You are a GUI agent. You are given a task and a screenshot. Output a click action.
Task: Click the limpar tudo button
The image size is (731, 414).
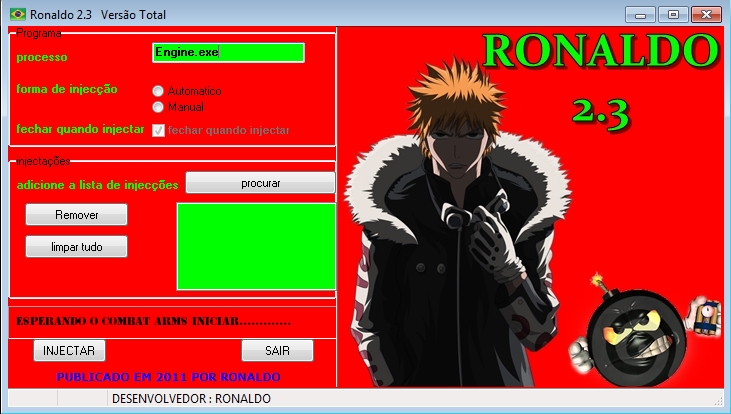click(x=76, y=247)
